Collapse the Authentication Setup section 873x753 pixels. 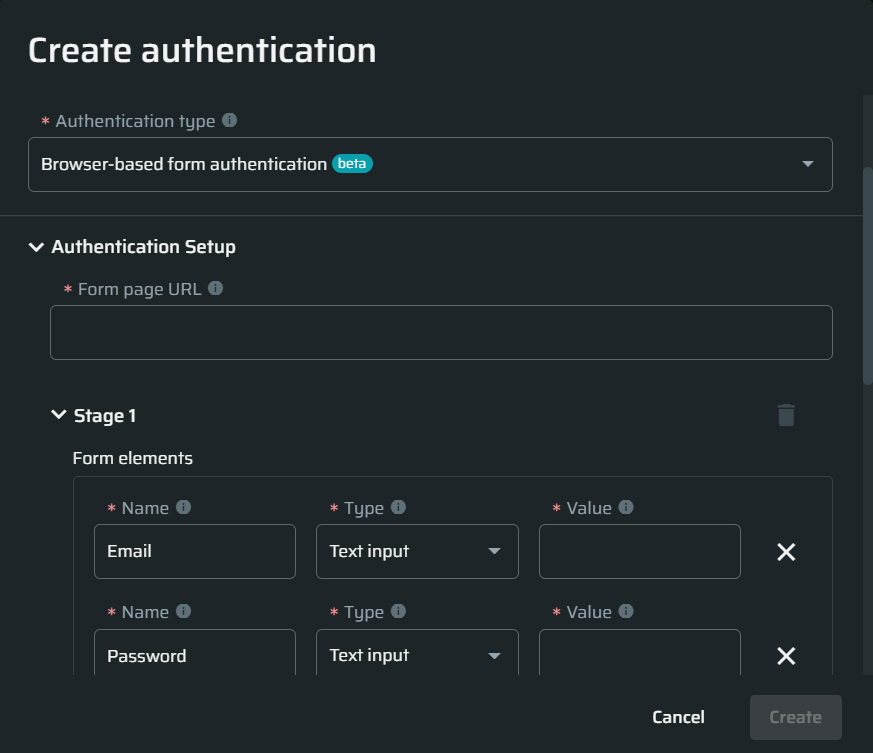pos(37,247)
